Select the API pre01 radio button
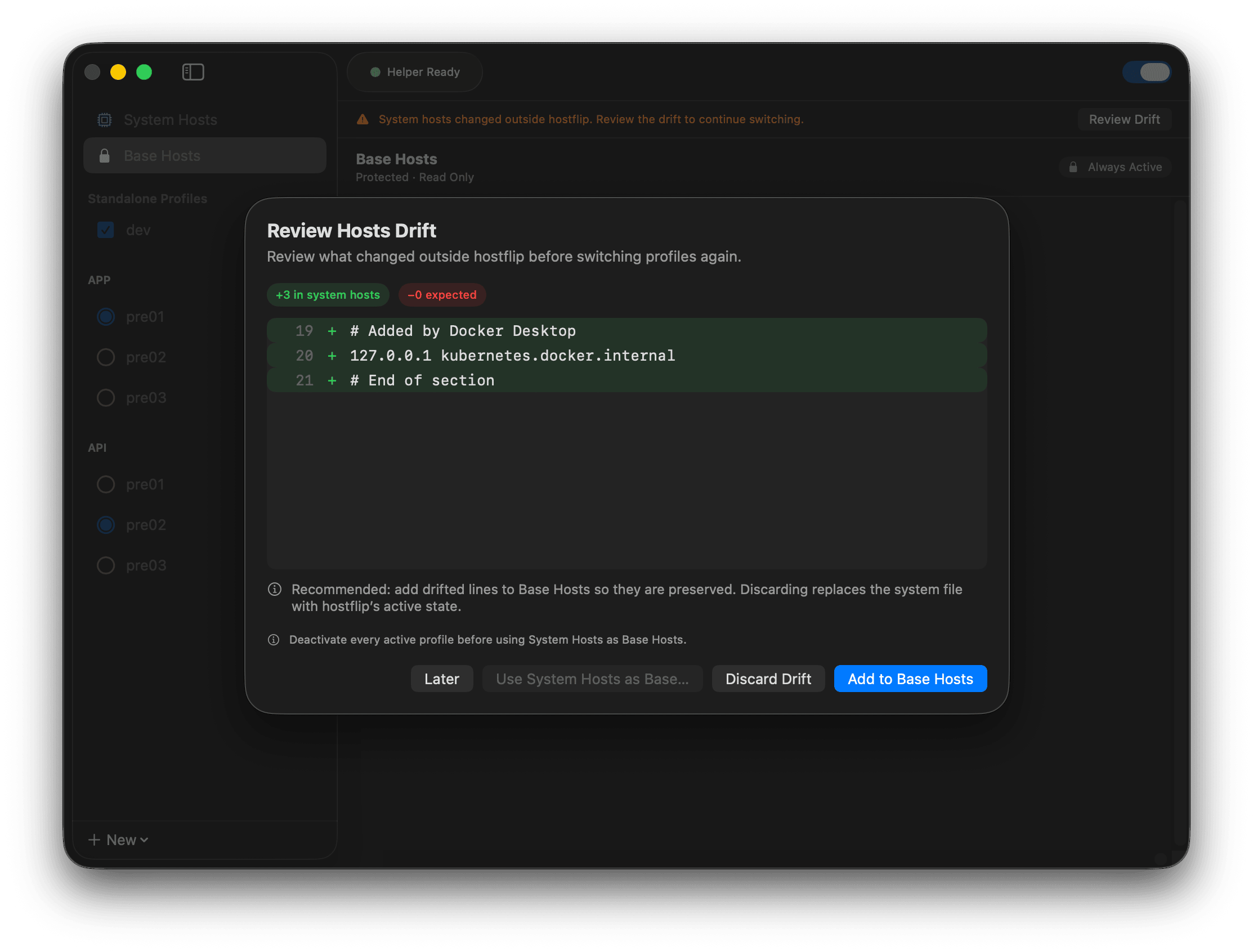Image resolution: width=1253 pixels, height=952 pixels. [105, 484]
